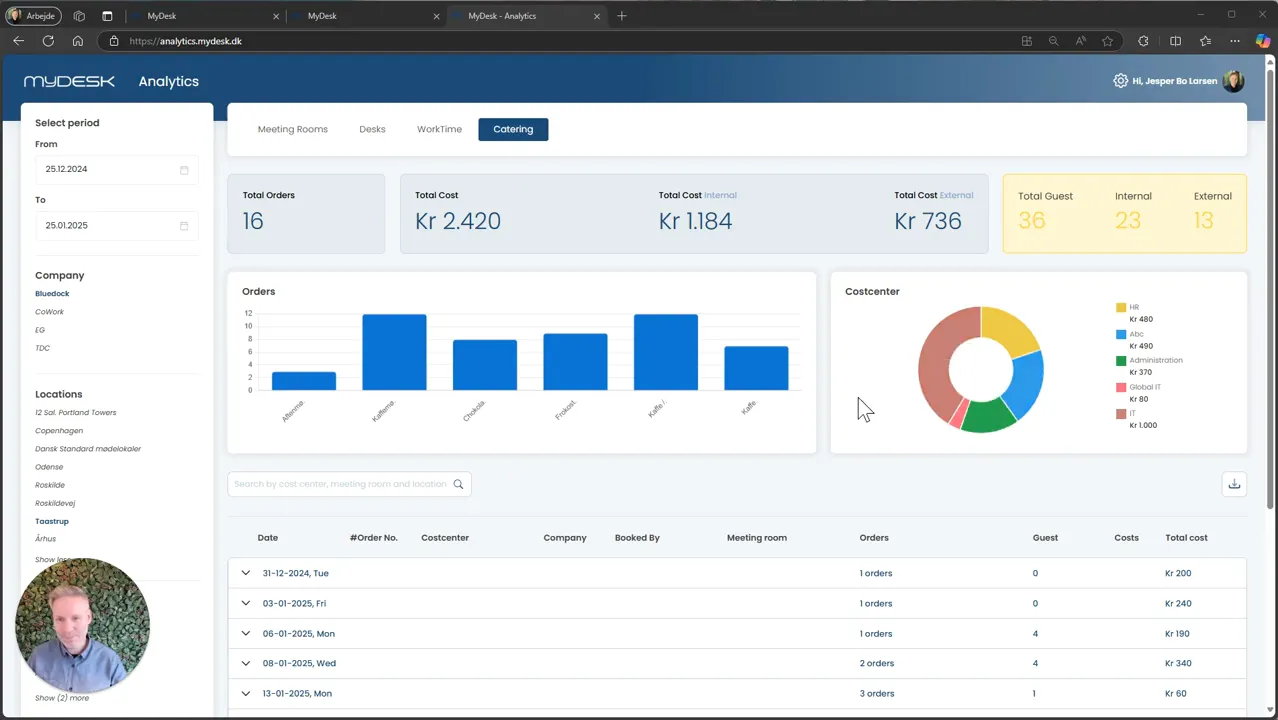
Task: Switch to the Meeting Rooms tab
Action: (293, 129)
